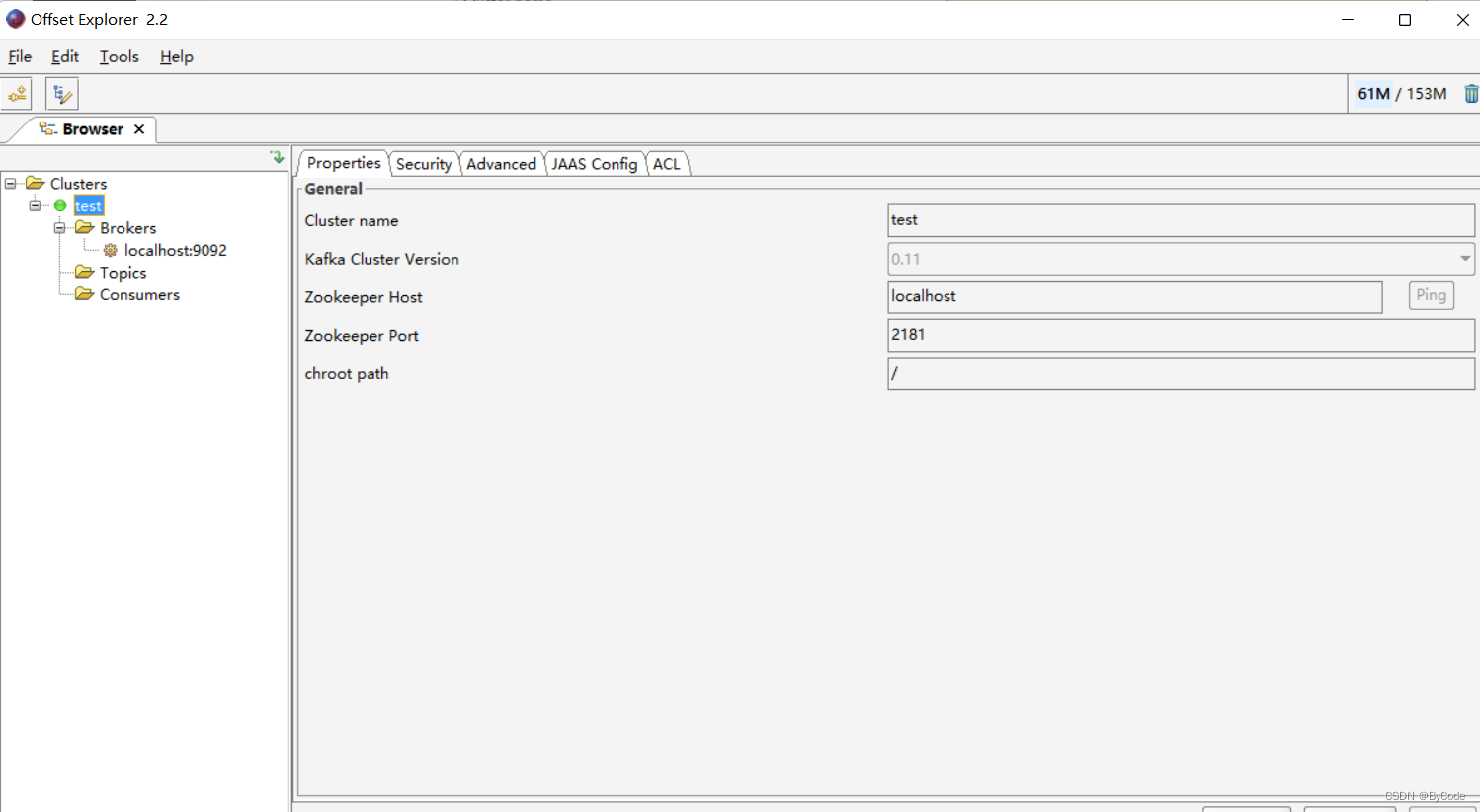Open the Tools menu

click(119, 56)
